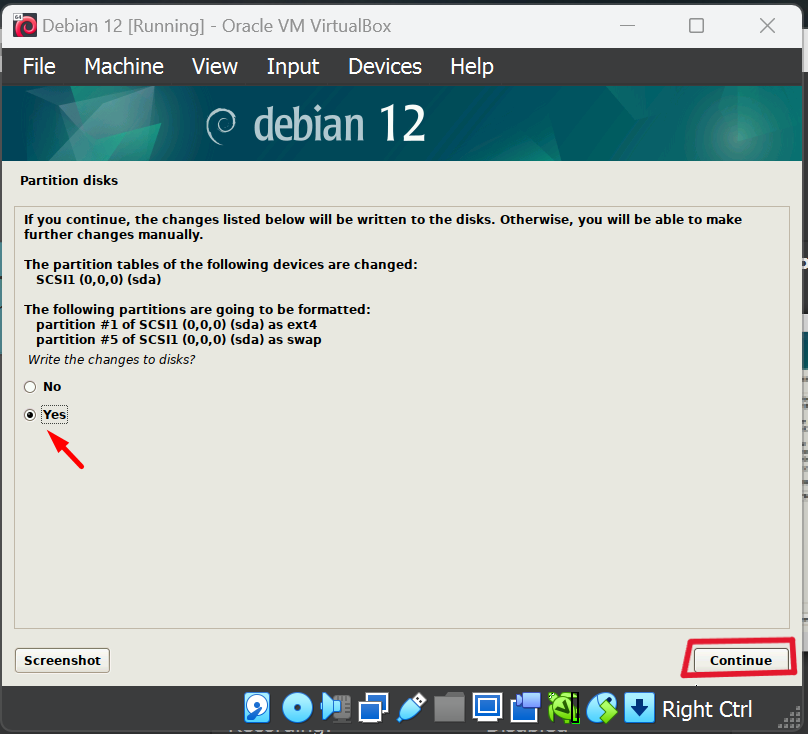The height and width of the screenshot is (734, 808).
Task: Select the Yes radio button
Action: (30, 415)
